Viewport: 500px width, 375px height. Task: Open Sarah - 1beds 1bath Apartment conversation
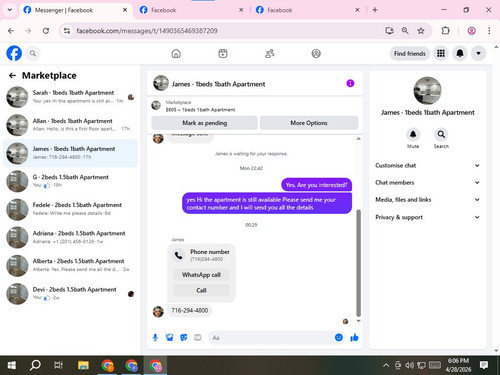[x=70, y=97]
